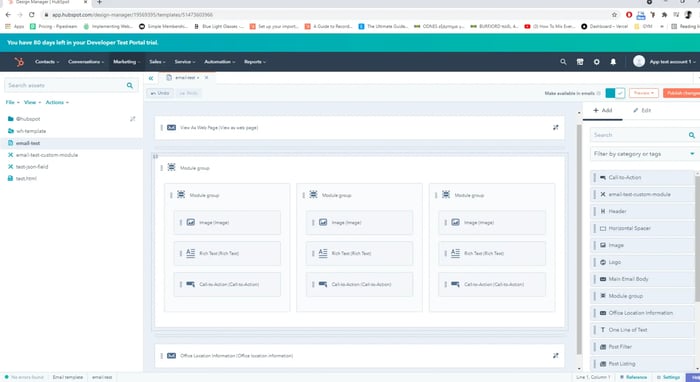The image size is (700, 382).
Task: Add the Post Filter module from list
Action: point(643,347)
